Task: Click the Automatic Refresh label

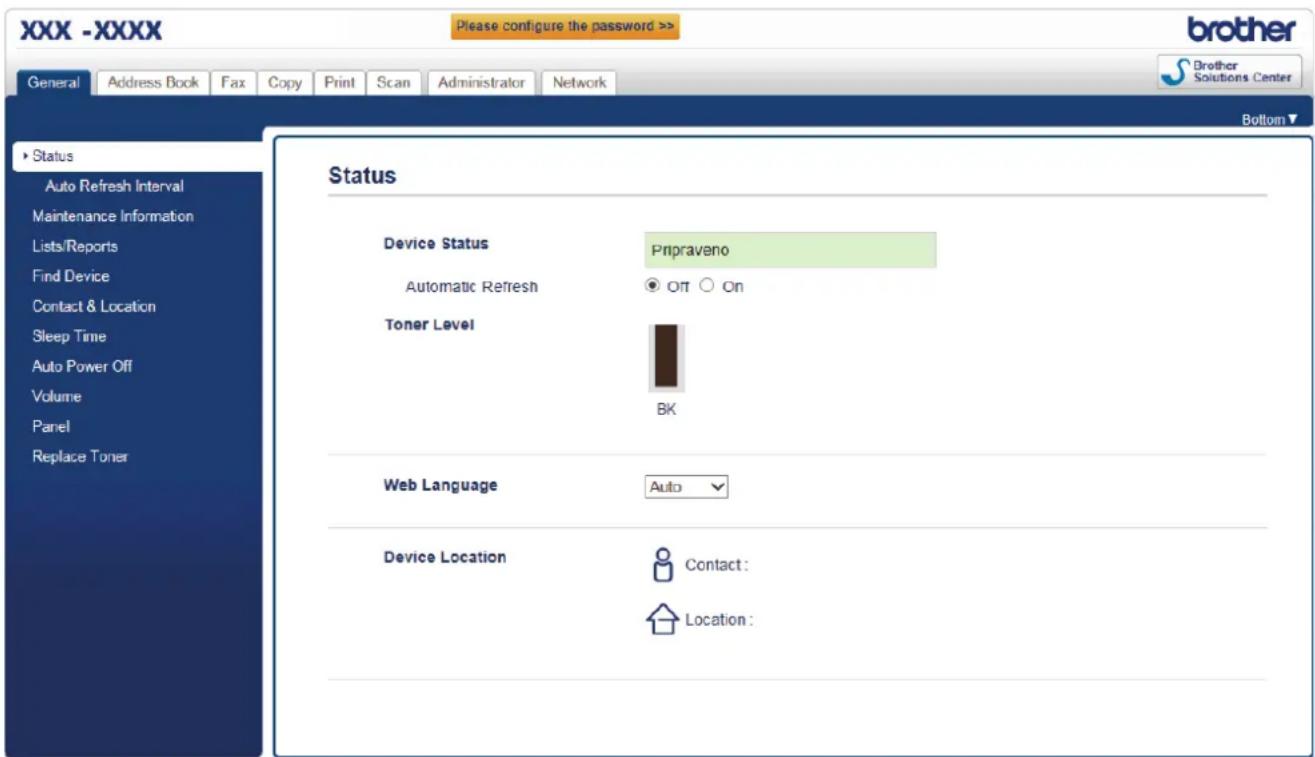Action: point(471,286)
